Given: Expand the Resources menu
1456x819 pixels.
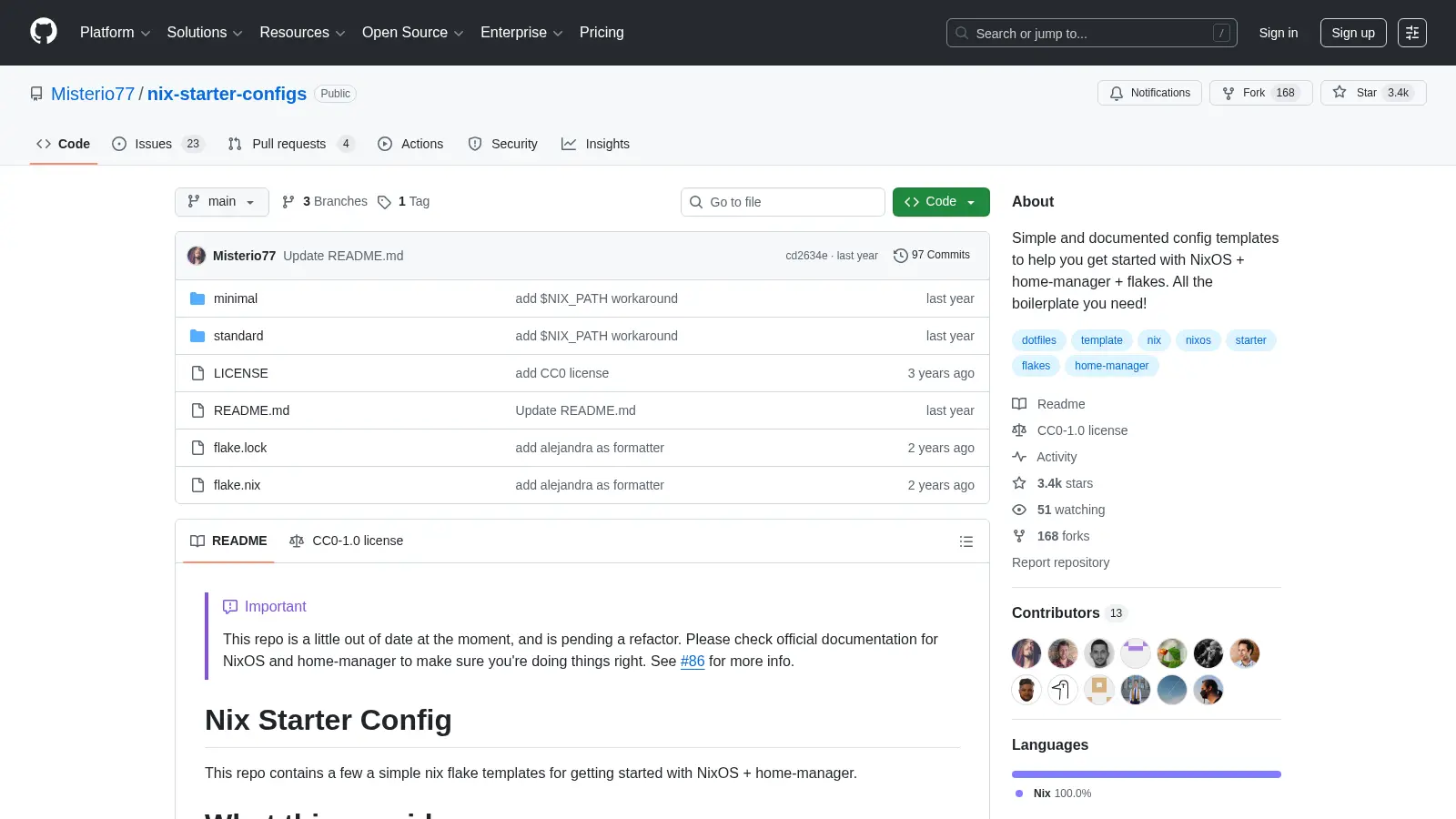Looking at the screenshot, I should click(303, 33).
